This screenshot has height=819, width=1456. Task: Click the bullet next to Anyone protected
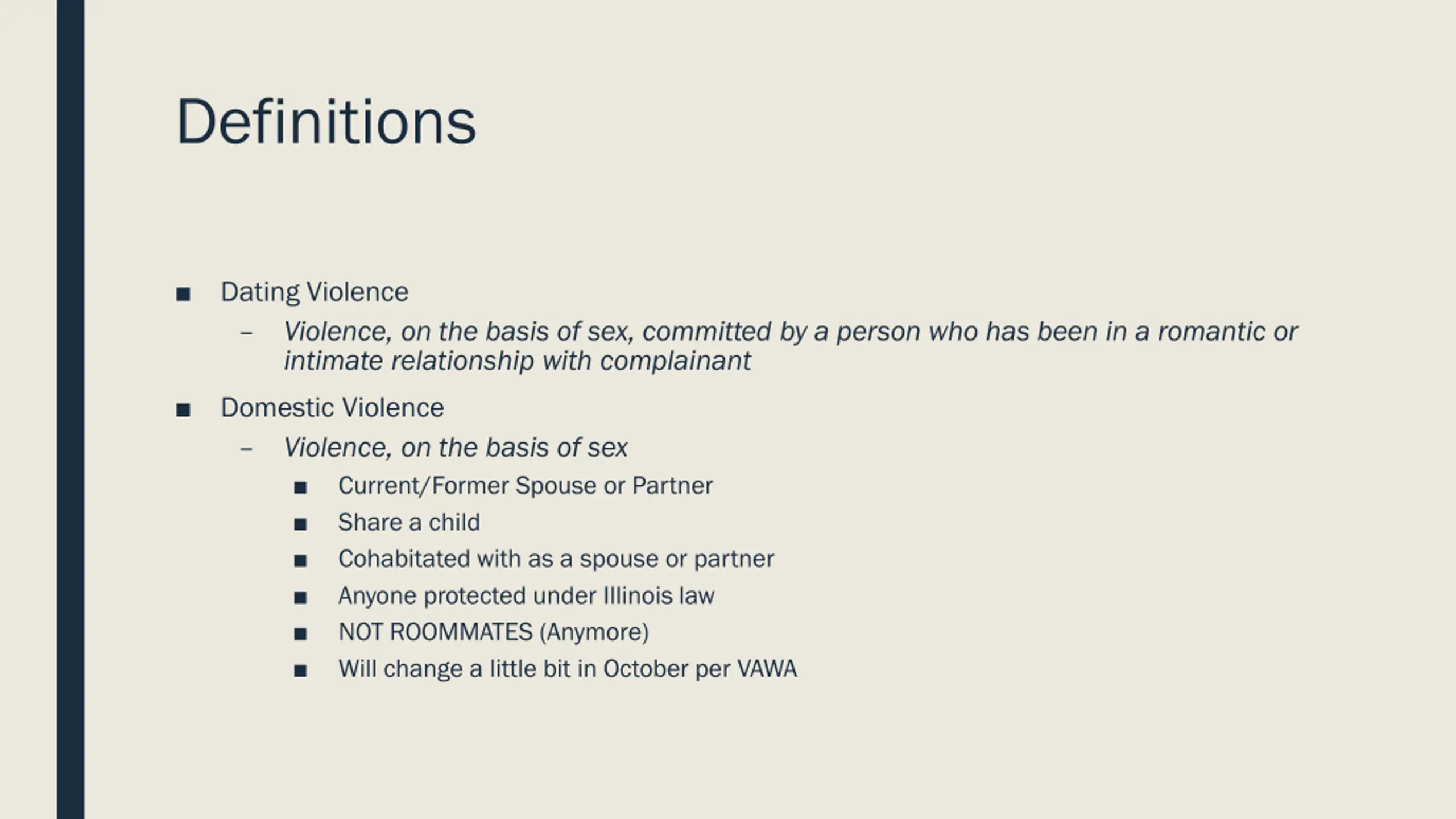pos(300,598)
